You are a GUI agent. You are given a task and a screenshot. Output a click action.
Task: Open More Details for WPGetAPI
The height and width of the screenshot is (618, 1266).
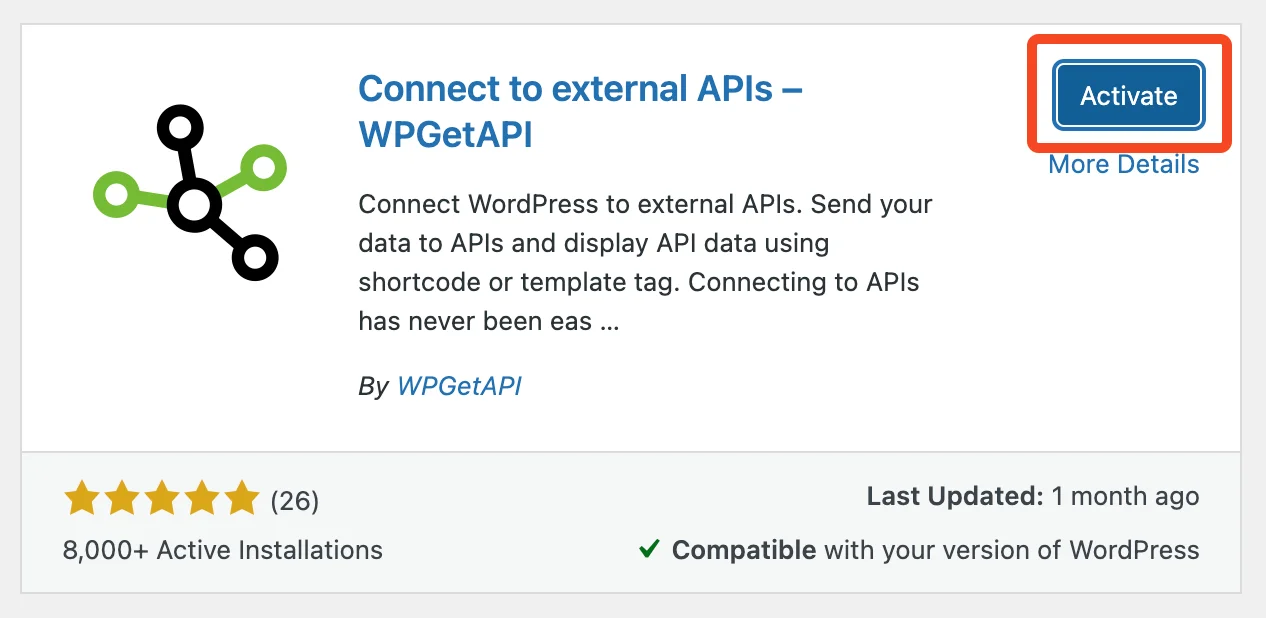[1122, 164]
